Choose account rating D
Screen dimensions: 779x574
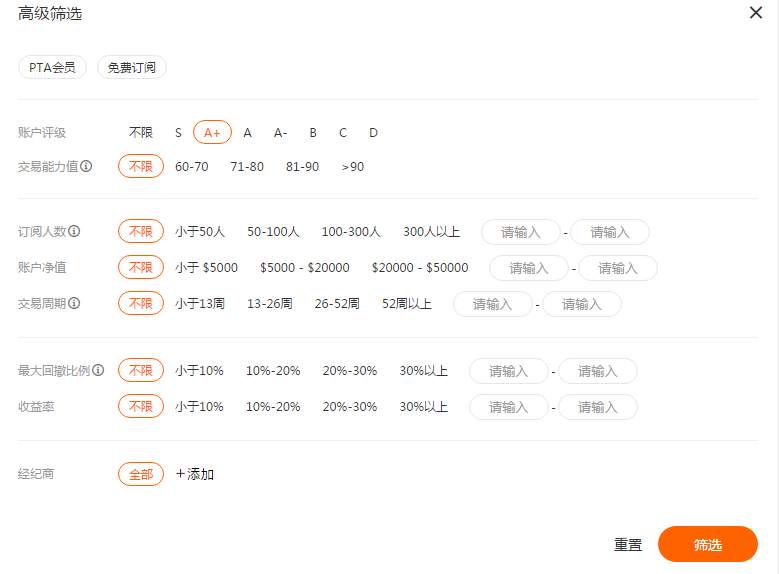click(x=373, y=133)
